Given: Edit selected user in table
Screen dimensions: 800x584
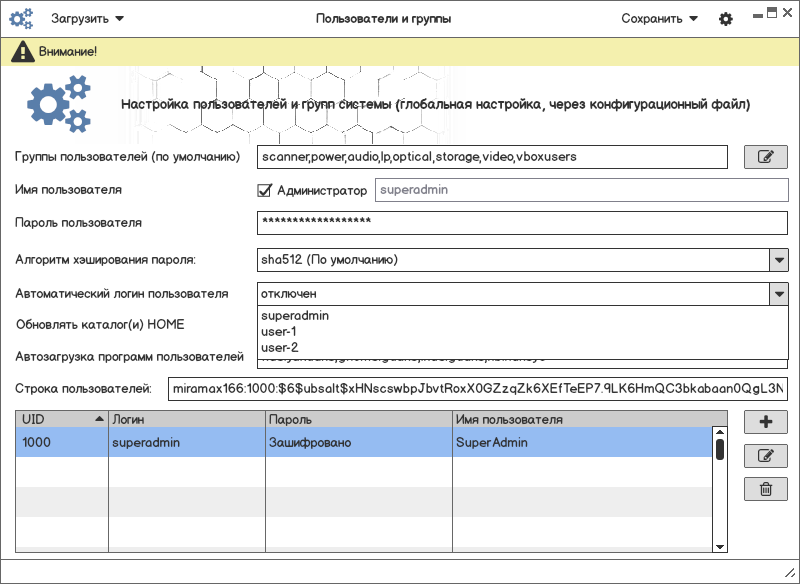Looking at the screenshot, I should pyautogui.click(x=765, y=456).
